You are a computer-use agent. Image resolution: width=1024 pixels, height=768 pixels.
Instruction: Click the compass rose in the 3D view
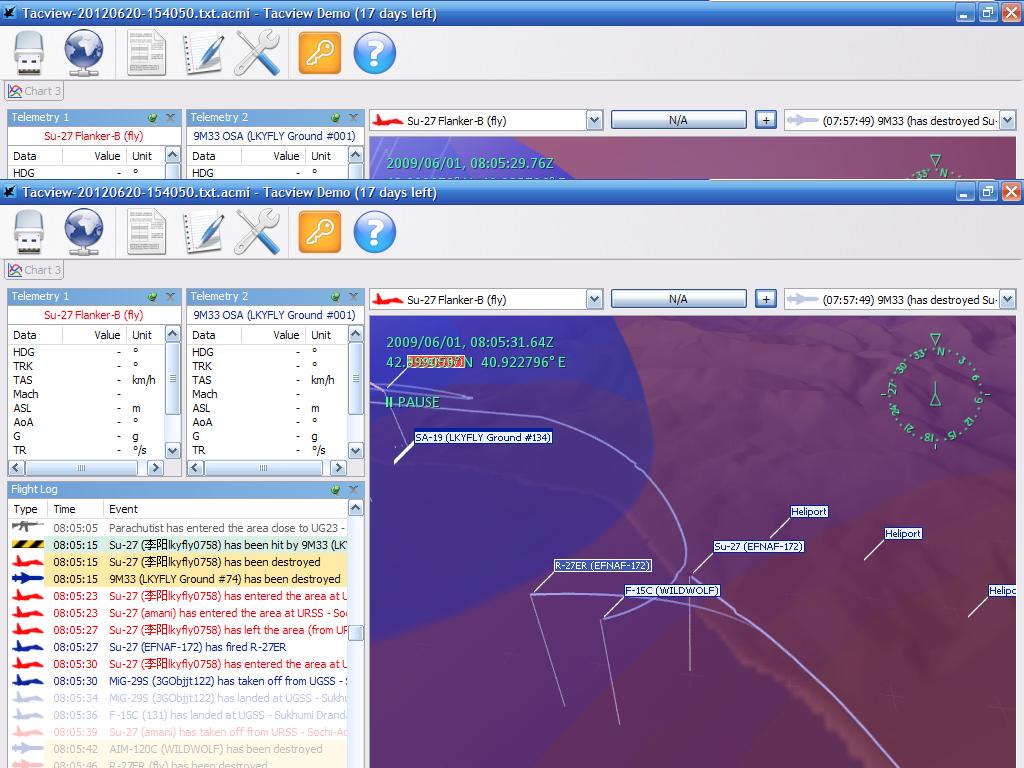pyautogui.click(x=935, y=392)
